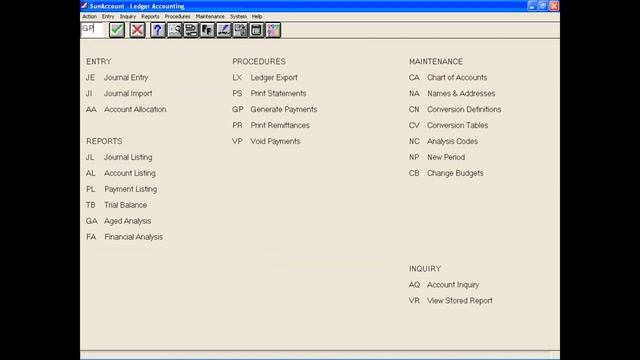Click the SunAccount title bar app icon
640x360 pixels.
tap(84, 6)
